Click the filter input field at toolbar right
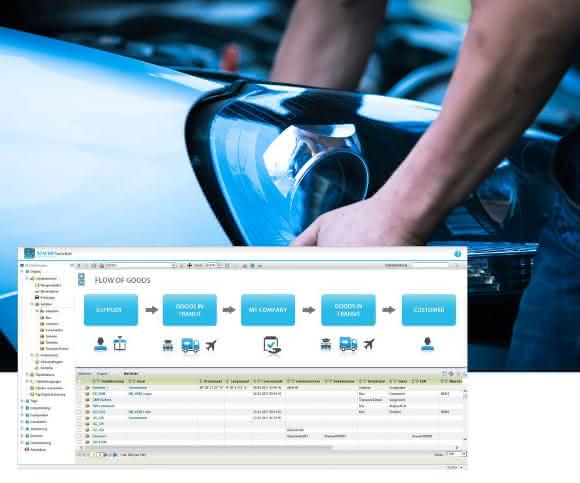The width and height of the screenshot is (580, 483). point(430,265)
